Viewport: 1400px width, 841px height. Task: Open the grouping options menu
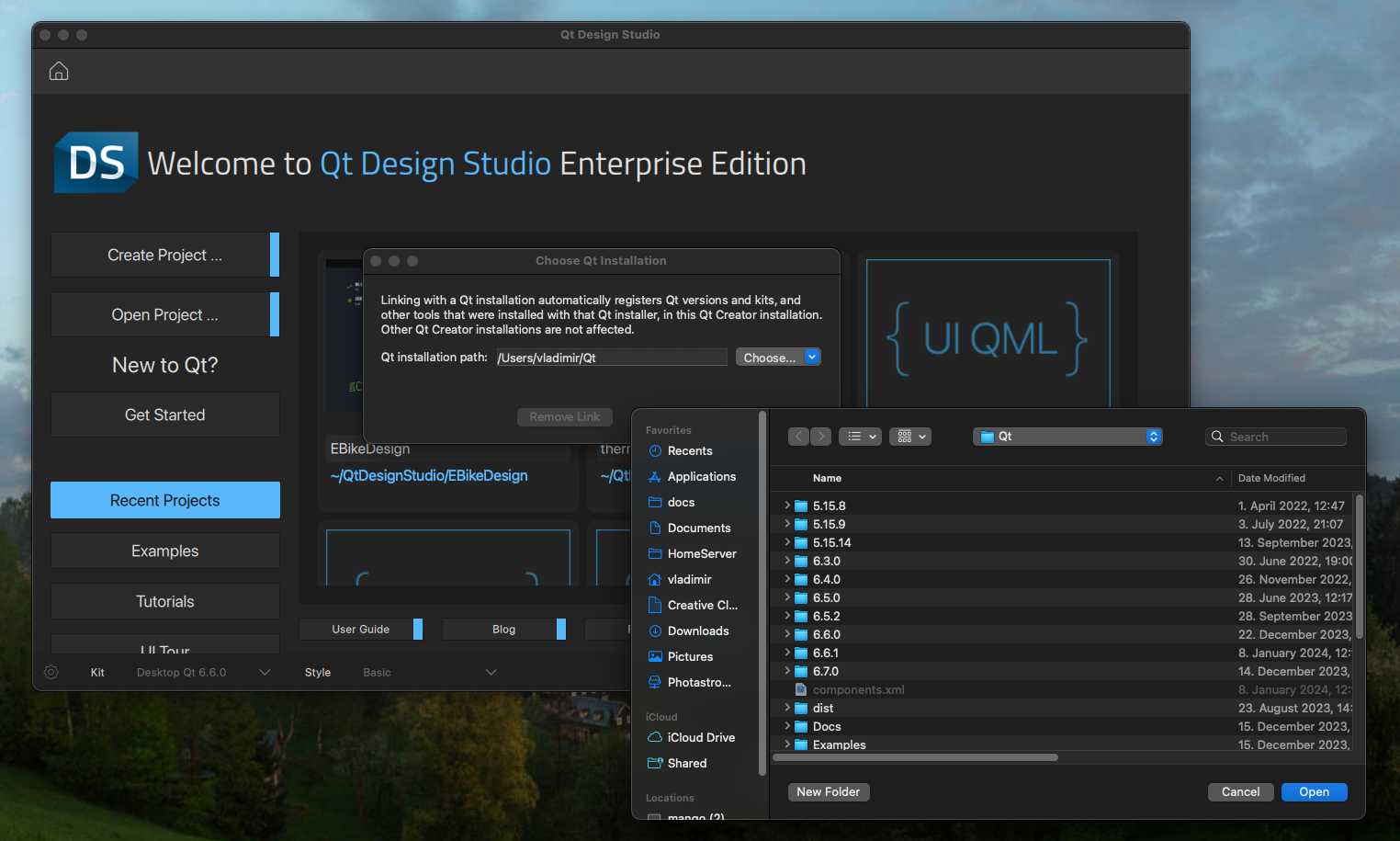click(910, 437)
